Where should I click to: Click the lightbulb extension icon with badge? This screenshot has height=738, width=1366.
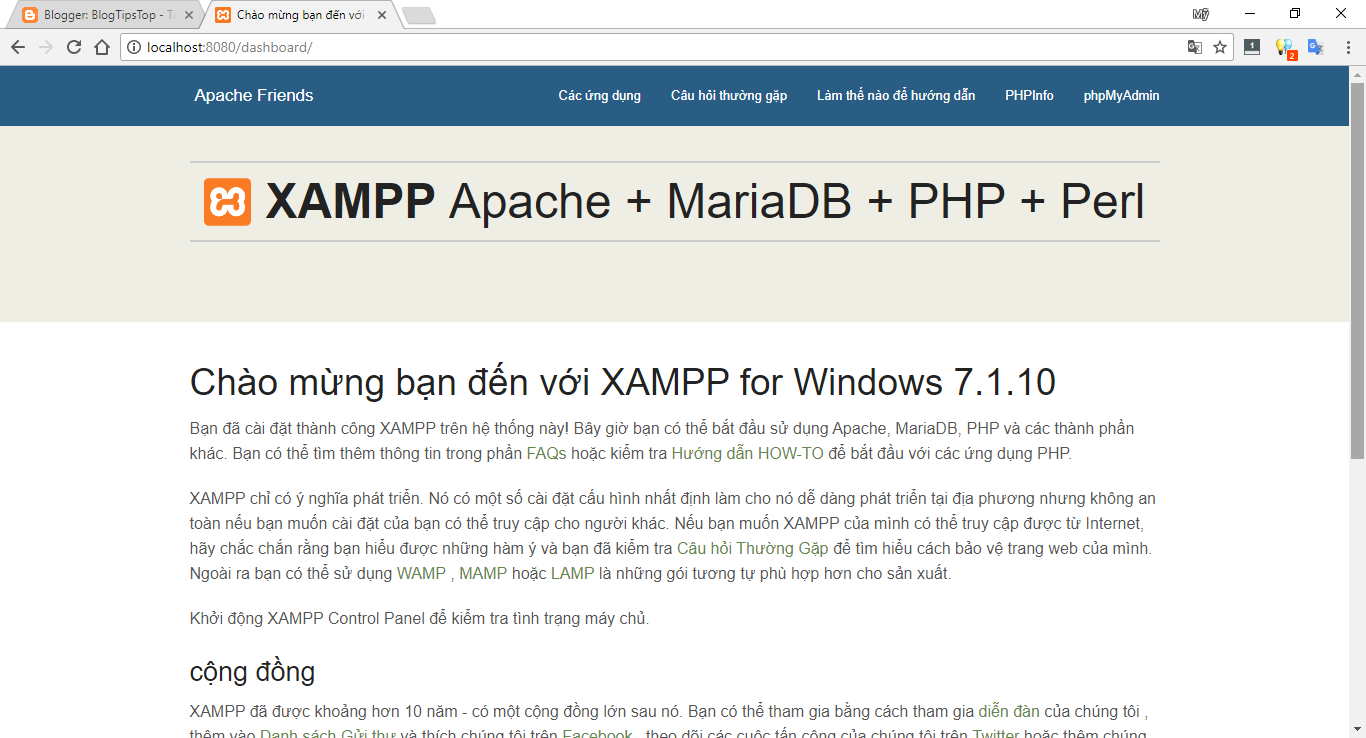pyautogui.click(x=1284, y=47)
